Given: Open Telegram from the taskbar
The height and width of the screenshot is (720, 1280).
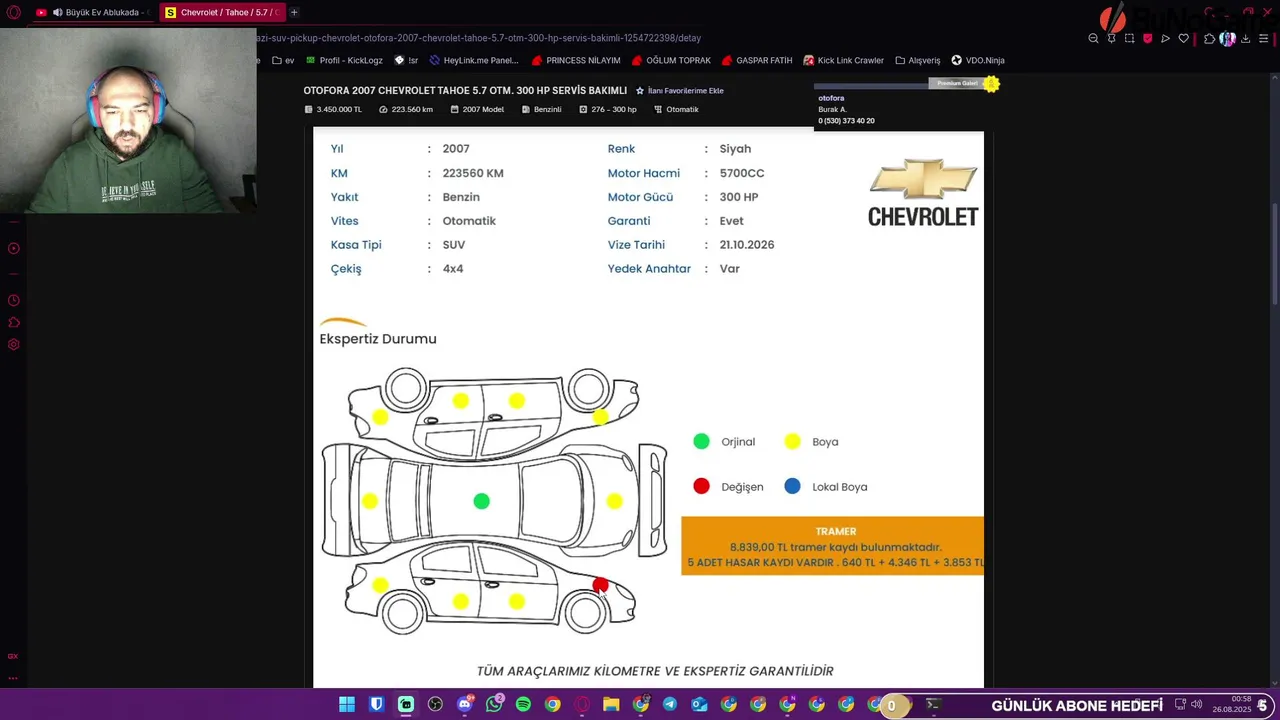Looking at the screenshot, I should pos(670,705).
